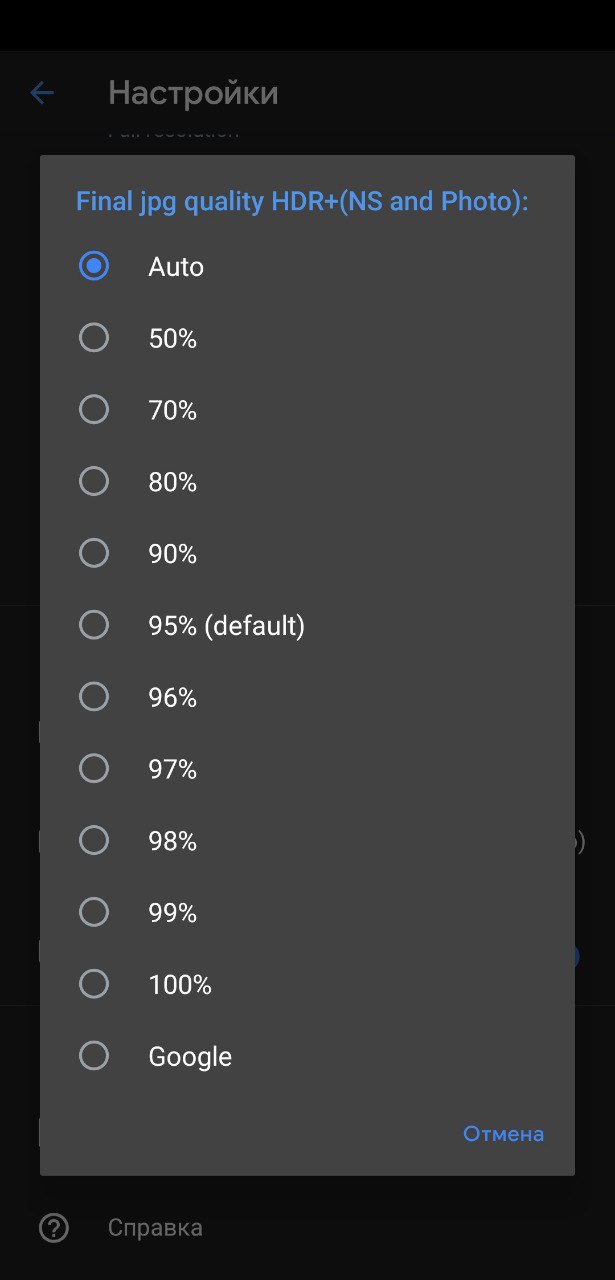Pick the 98% radio option
The image size is (615, 1280).
94,841
